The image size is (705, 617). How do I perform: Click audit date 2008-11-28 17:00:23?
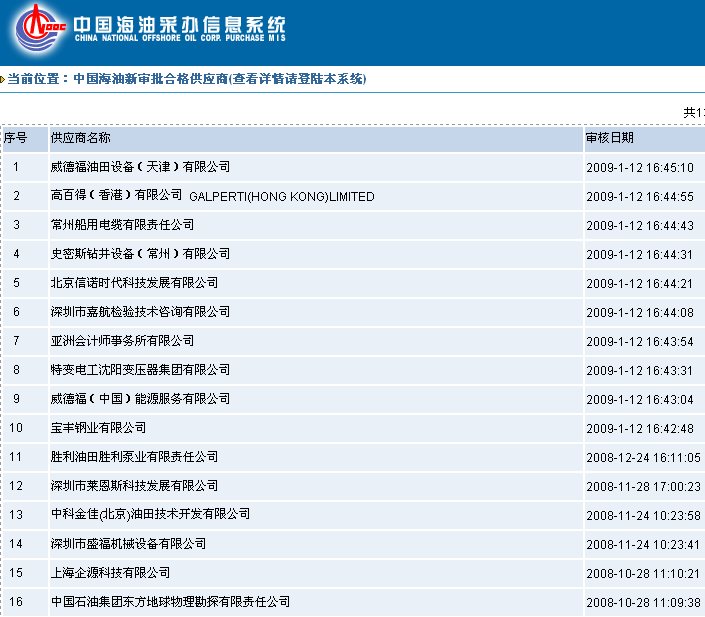[643, 487]
